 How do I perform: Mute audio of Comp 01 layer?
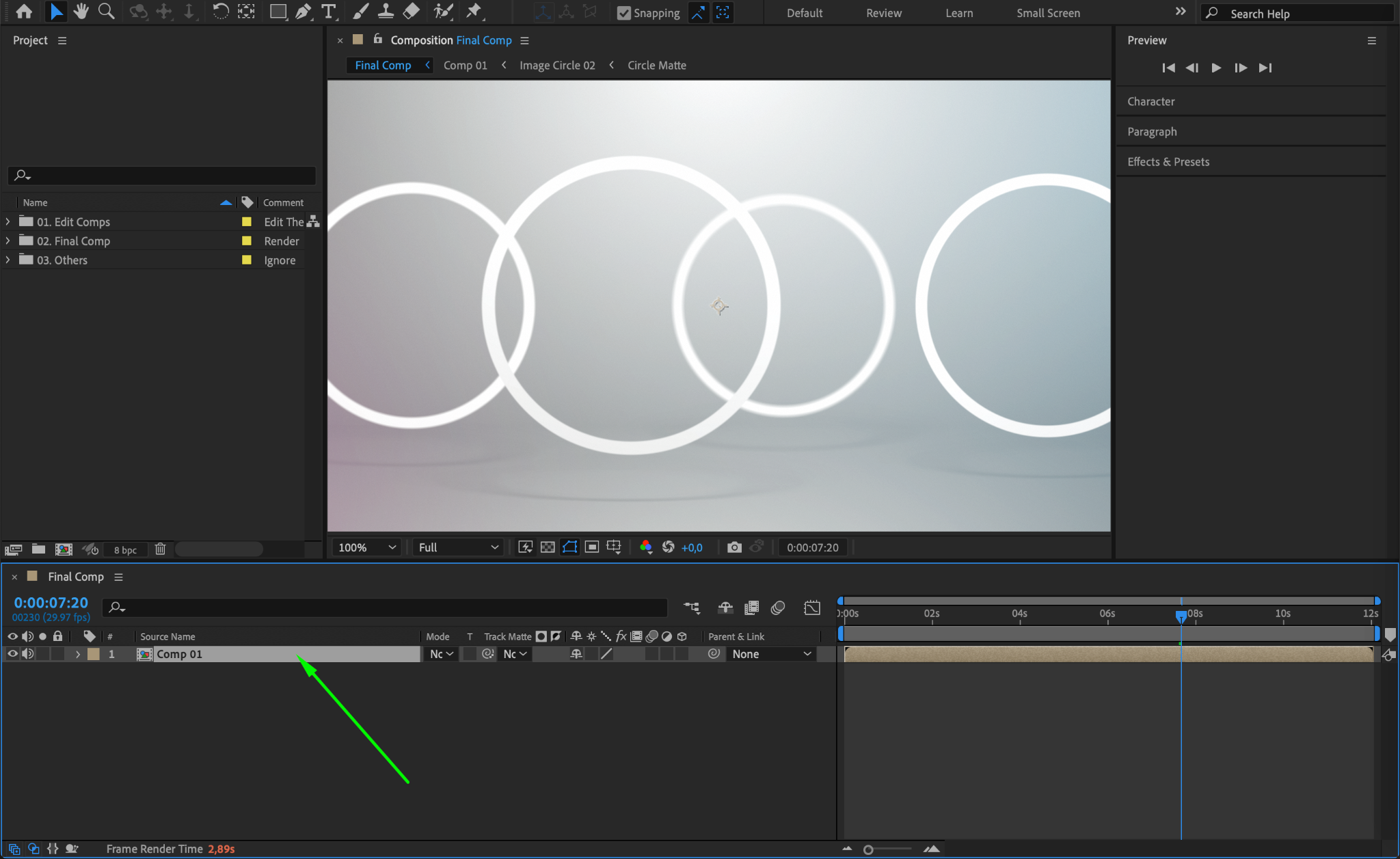[28, 654]
